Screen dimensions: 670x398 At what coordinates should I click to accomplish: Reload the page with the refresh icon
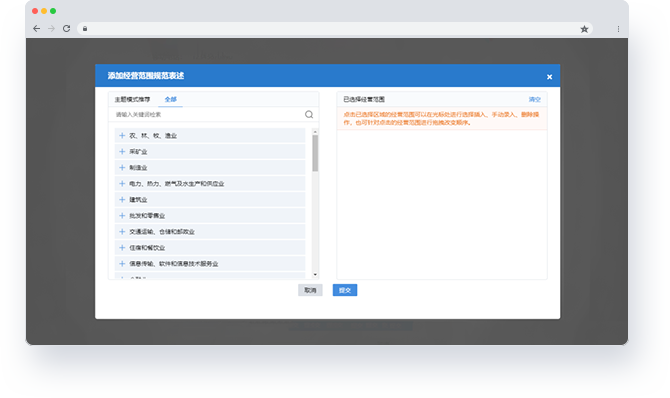[x=67, y=29]
